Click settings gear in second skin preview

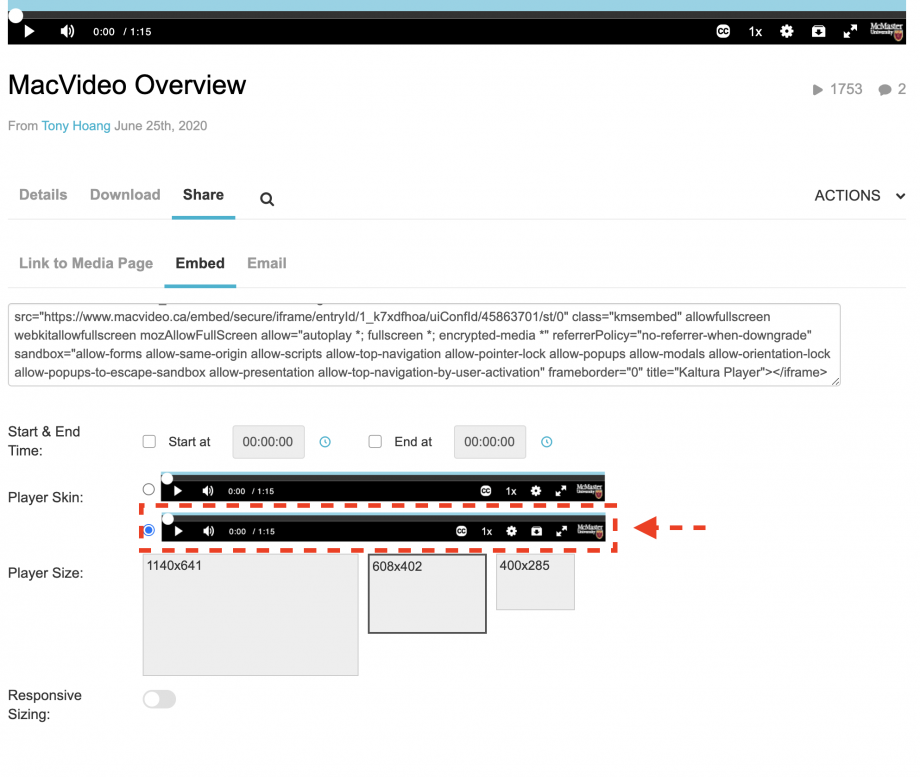(x=512, y=531)
